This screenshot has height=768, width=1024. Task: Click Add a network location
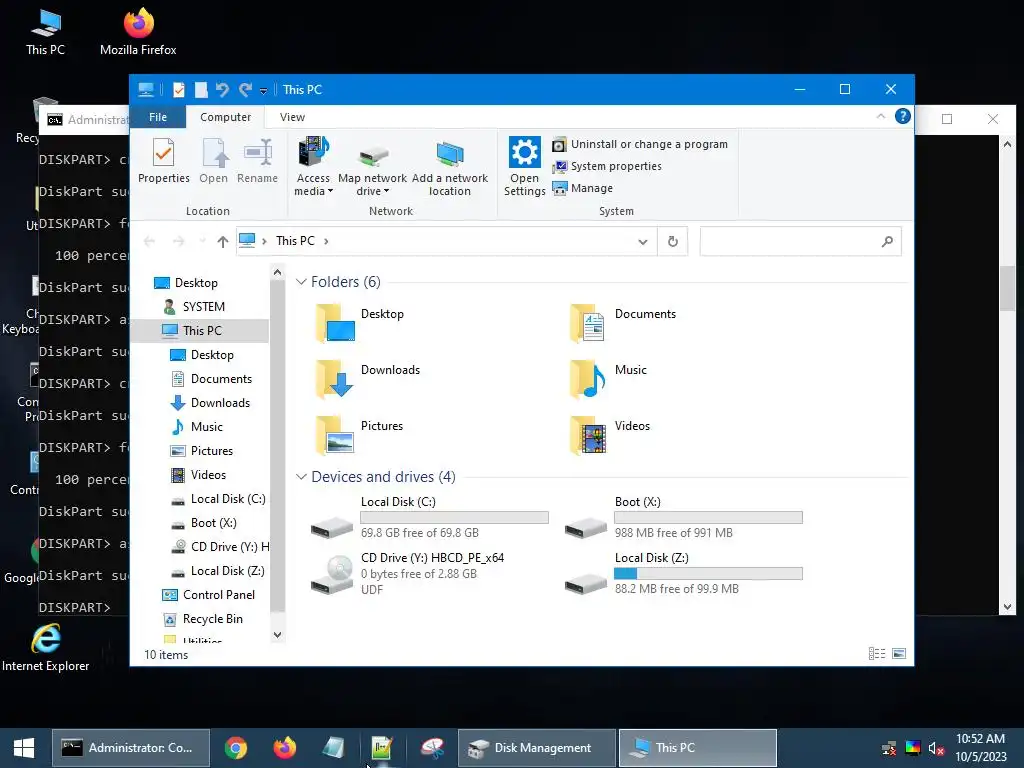(x=449, y=167)
